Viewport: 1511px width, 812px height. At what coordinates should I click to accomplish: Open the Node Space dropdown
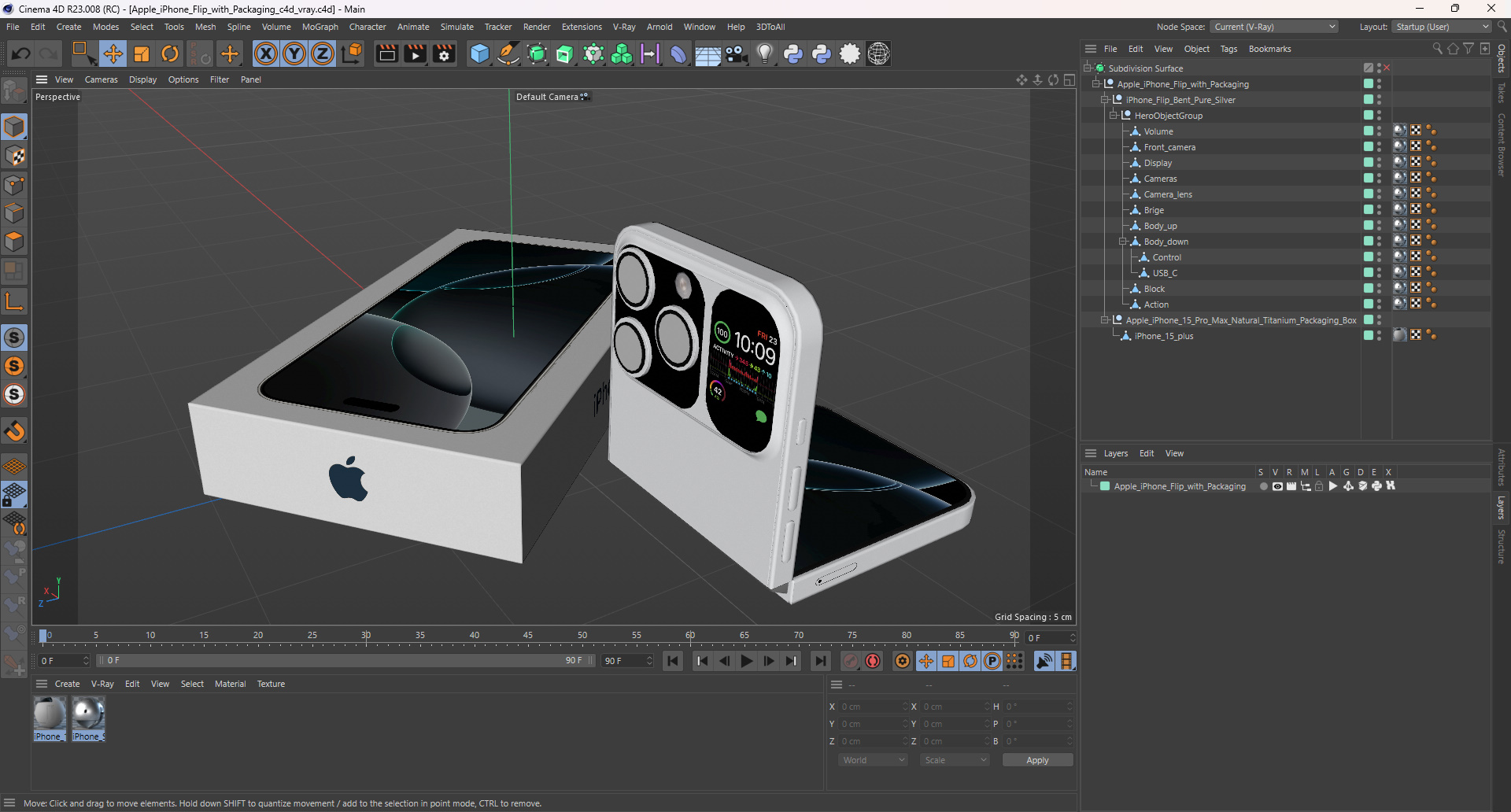(1274, 27)
